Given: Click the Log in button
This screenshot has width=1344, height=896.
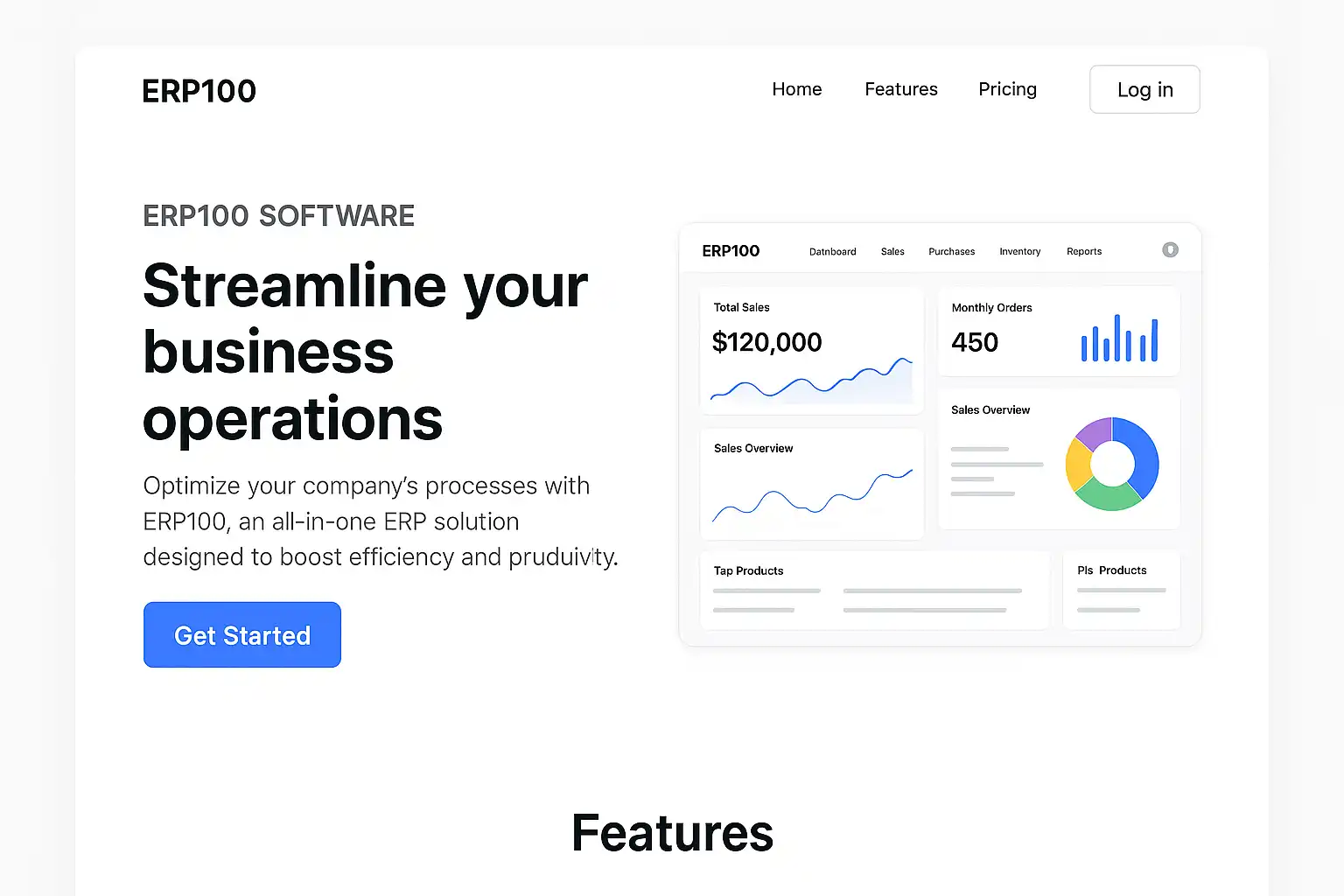Looking at the screenshot, I should point(1144,89).
